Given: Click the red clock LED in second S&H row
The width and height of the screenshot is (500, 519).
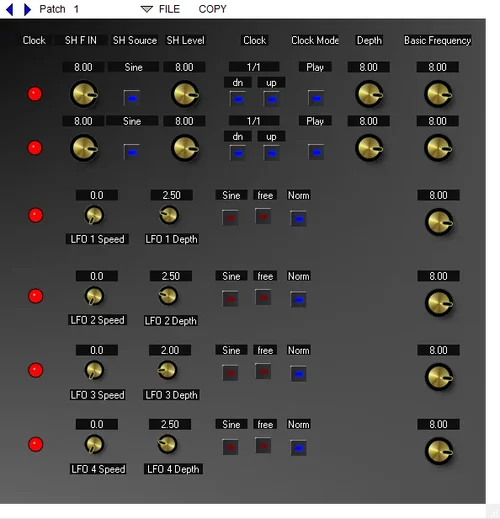Looking at the screenshot, I should tap(35, 148).
